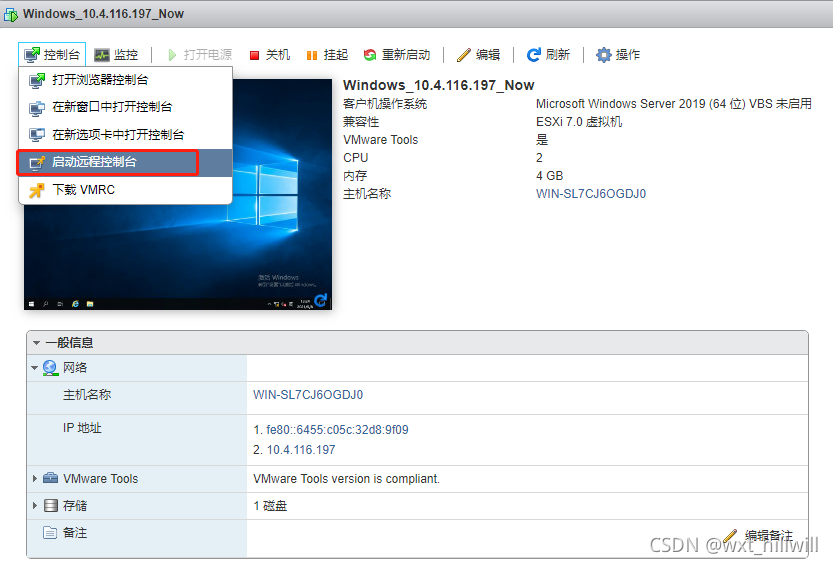The width and height of the screenshot is (833, 565).
Task: Click the 挂起 suspend button
Action: (x=327, y=55)
